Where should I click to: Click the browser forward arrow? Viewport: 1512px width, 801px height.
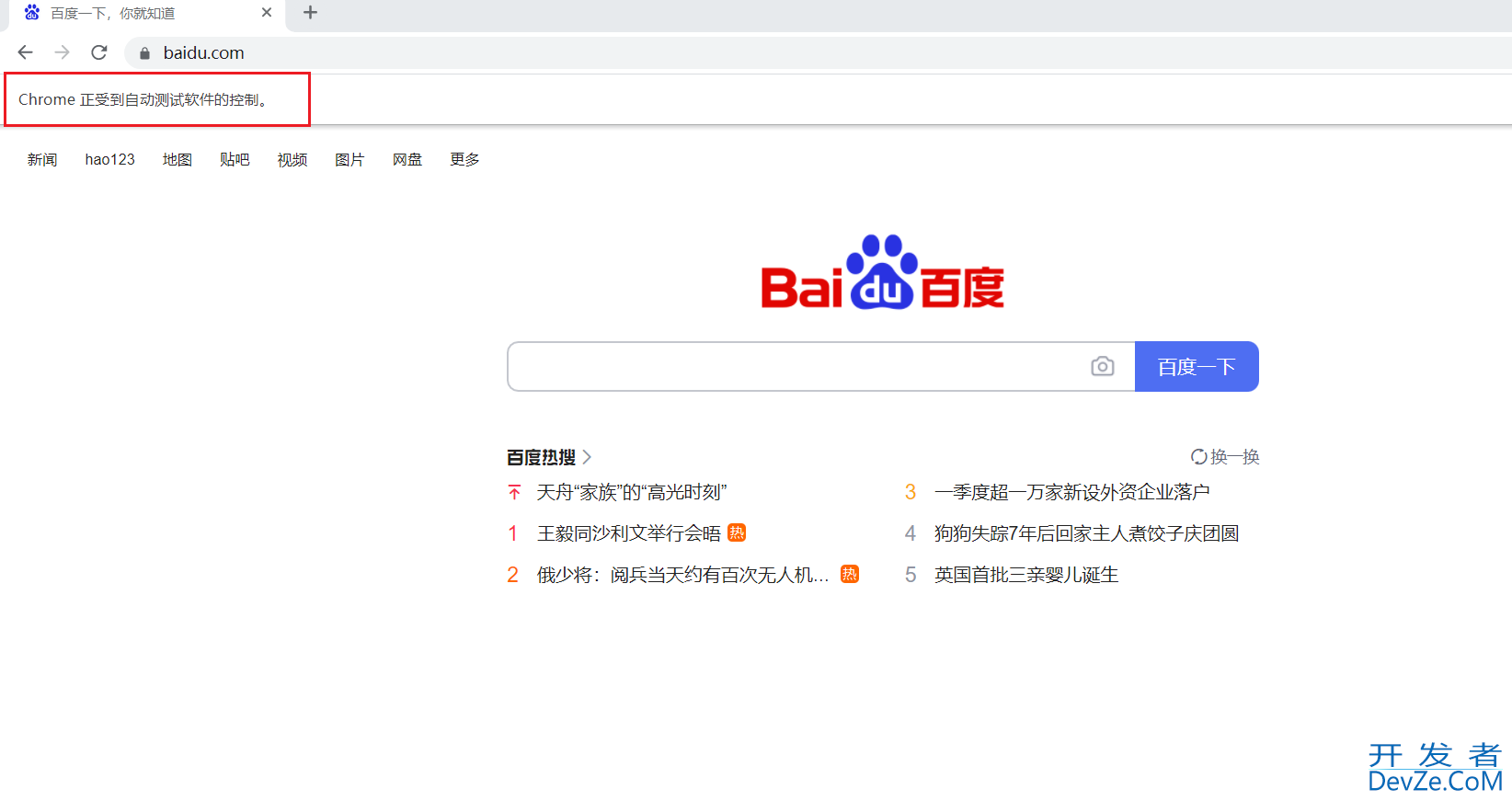click(x=62, y=52)
